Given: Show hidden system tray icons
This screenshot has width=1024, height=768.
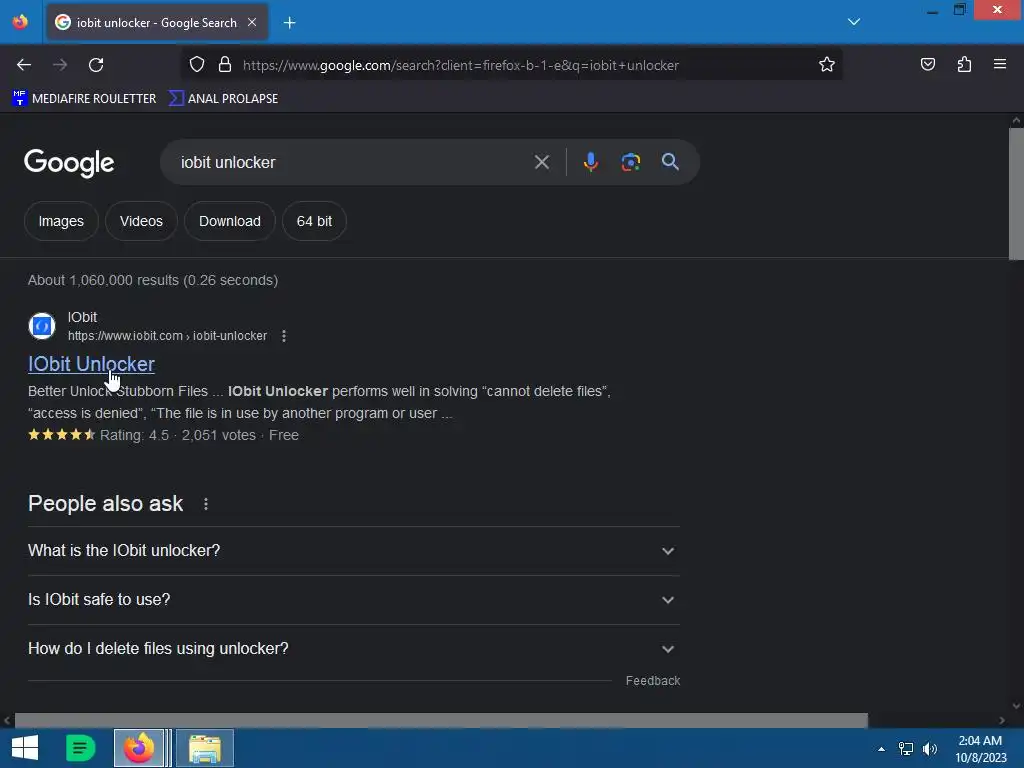Looking at the screenshot, I should click(881, 749).
